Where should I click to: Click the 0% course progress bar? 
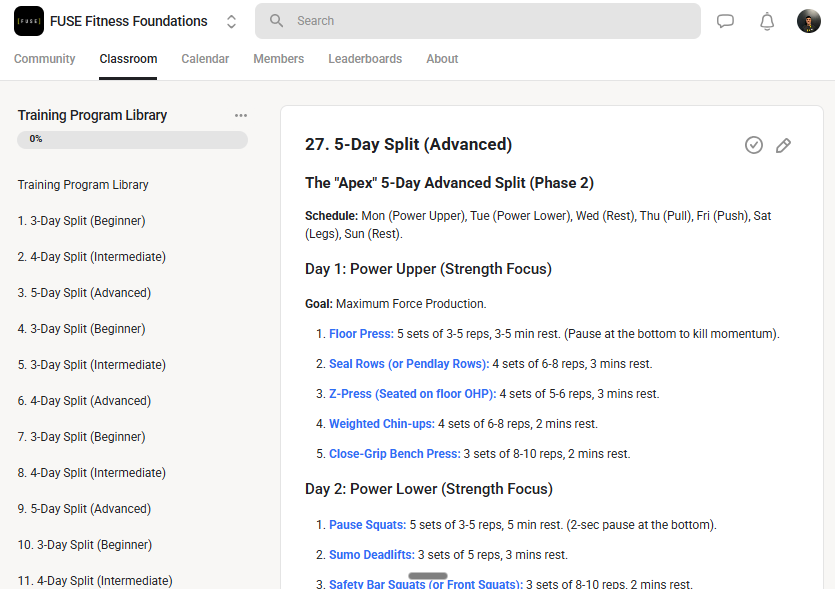coord(132,140)
